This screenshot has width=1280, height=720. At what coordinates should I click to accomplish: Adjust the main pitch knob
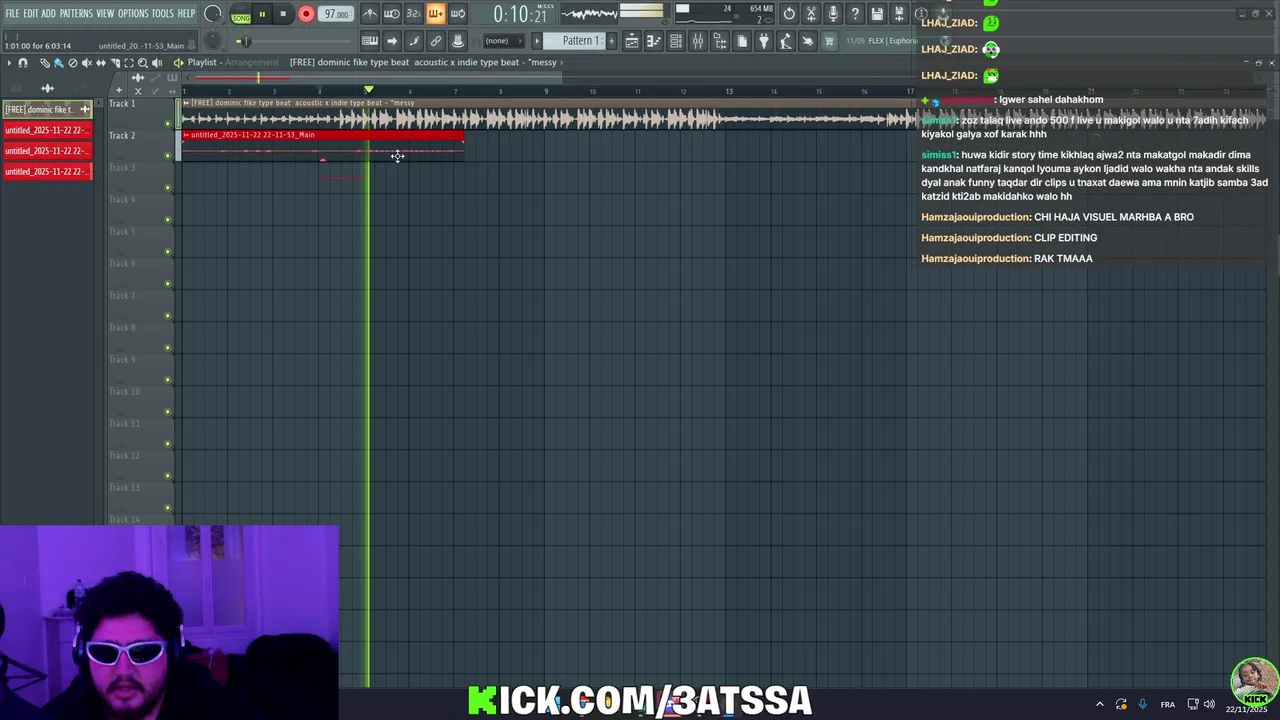click(213, 41)
